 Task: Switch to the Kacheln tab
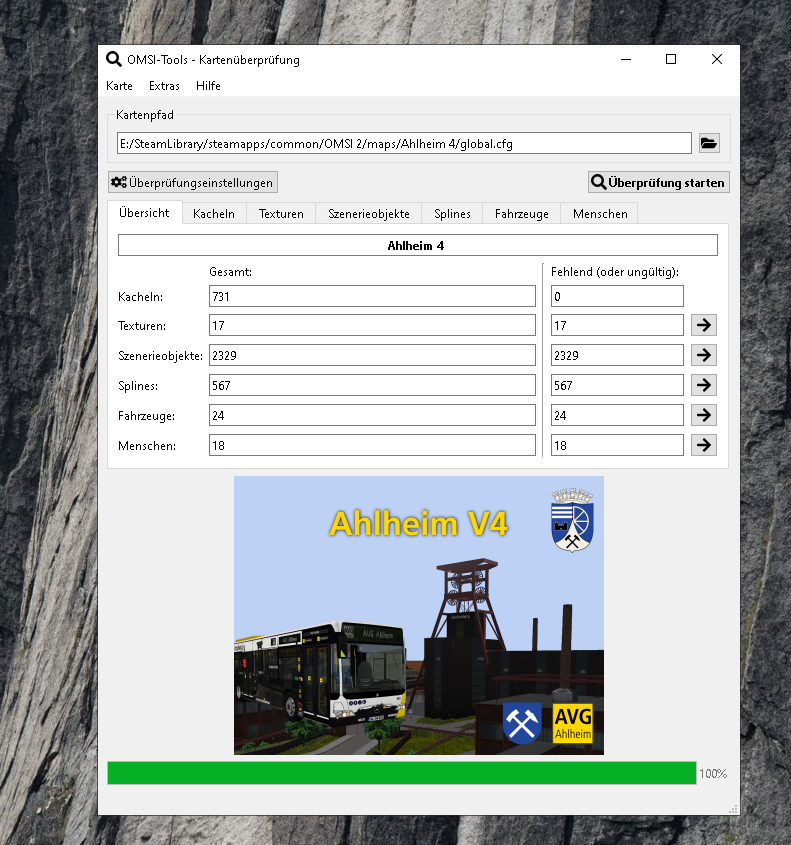(214, 213)
